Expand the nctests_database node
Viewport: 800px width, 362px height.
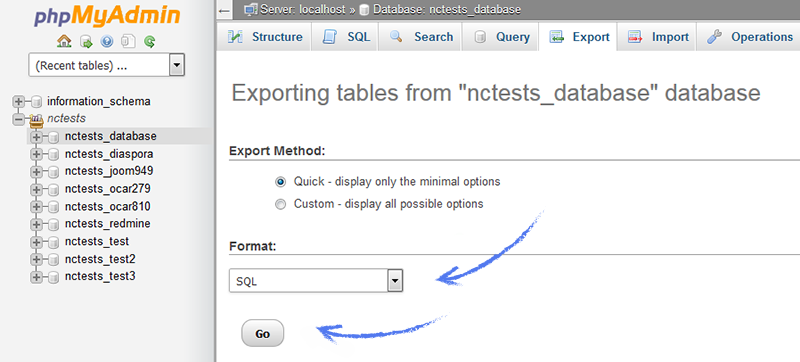click(x=36, y=137)
